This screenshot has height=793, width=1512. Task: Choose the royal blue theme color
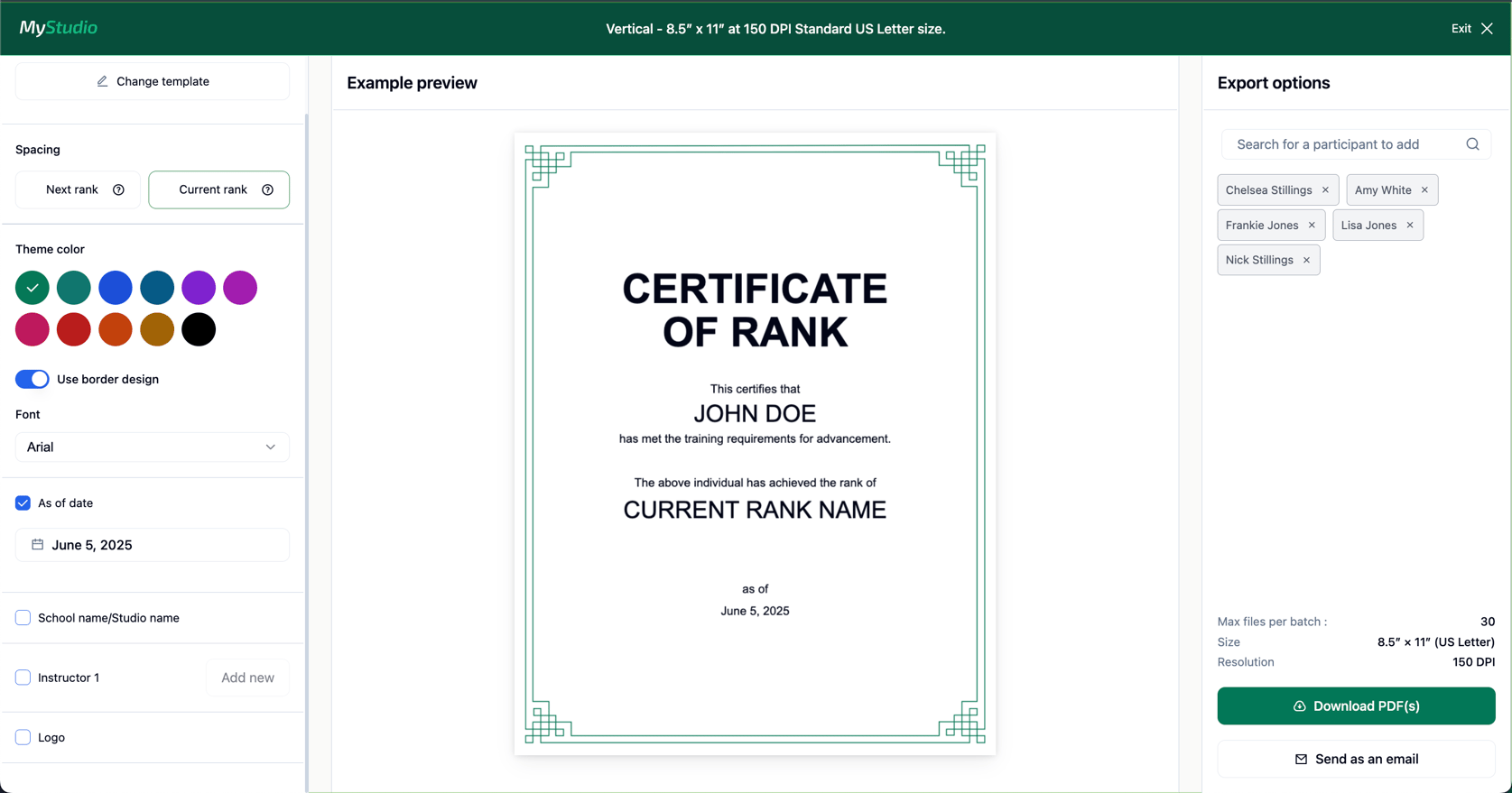116,288
